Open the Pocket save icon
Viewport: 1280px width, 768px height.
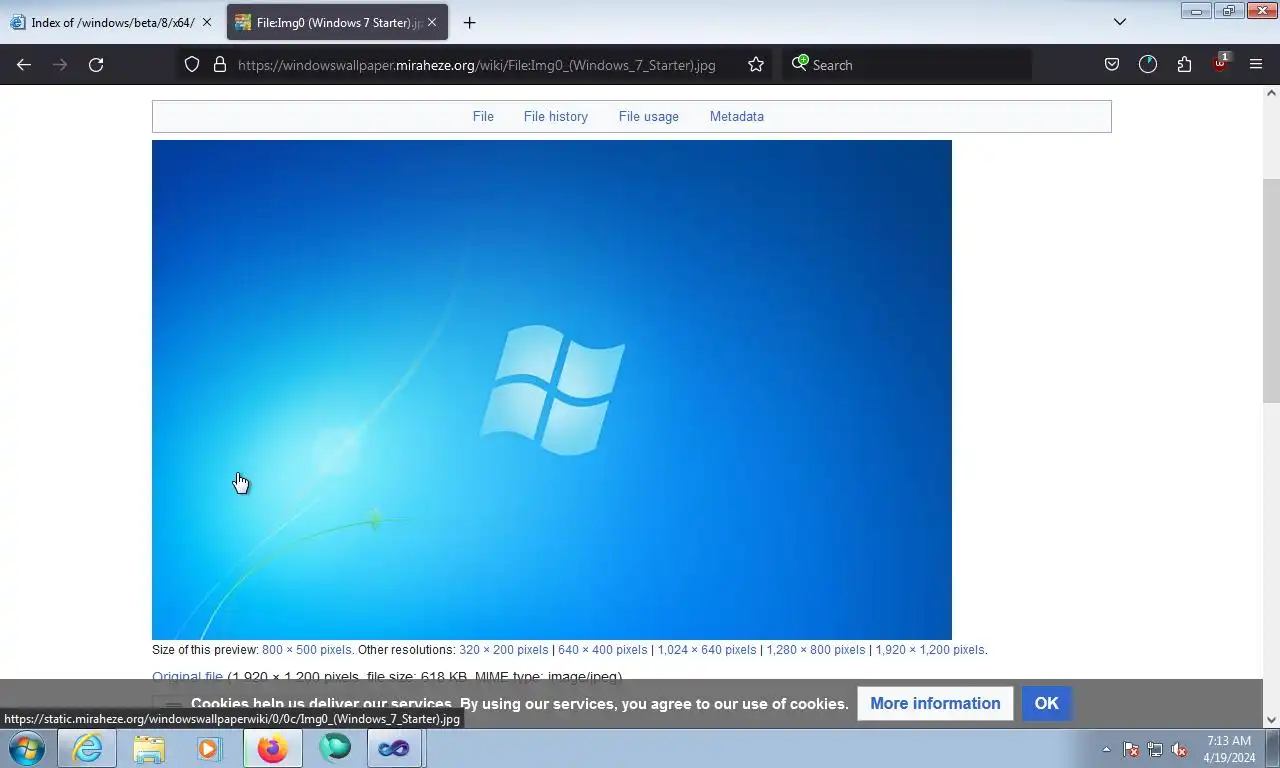[1112, 65]
